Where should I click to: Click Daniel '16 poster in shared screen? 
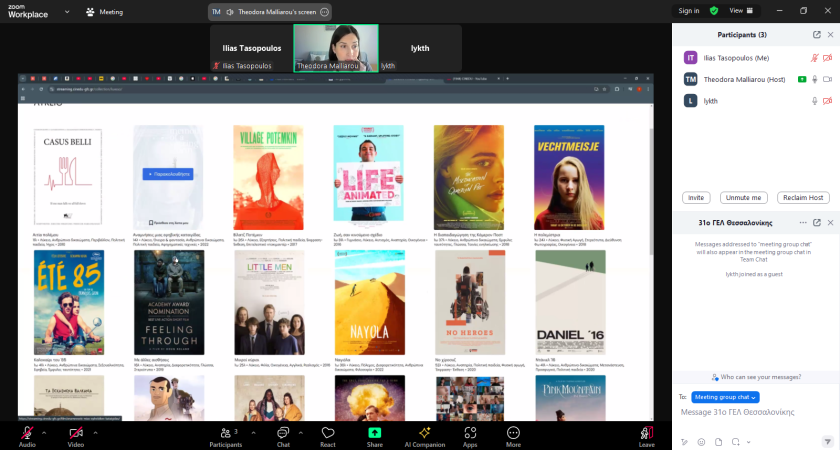pyautogui.click(x=571, y=302)
